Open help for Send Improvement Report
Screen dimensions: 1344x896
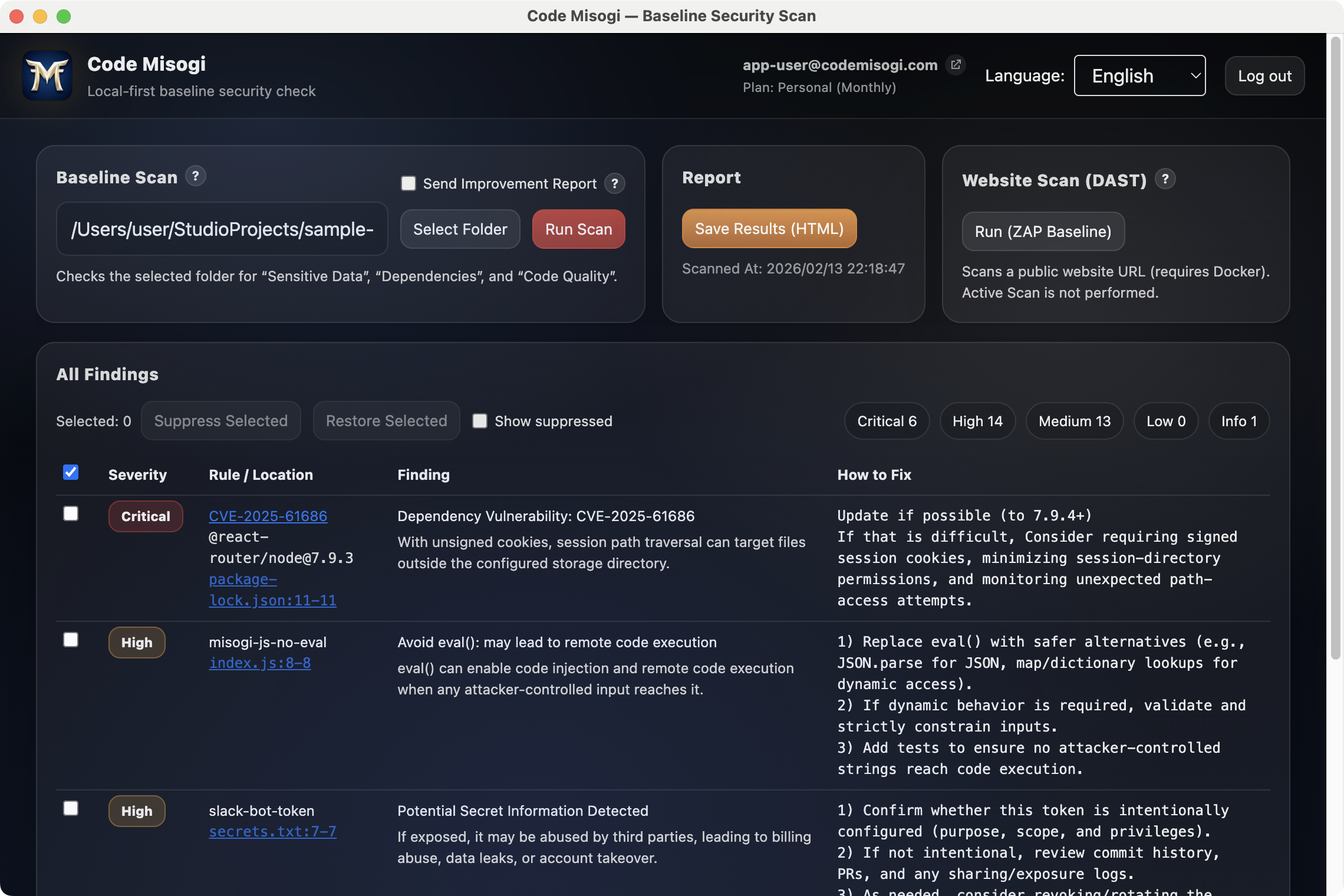(615, 183)
